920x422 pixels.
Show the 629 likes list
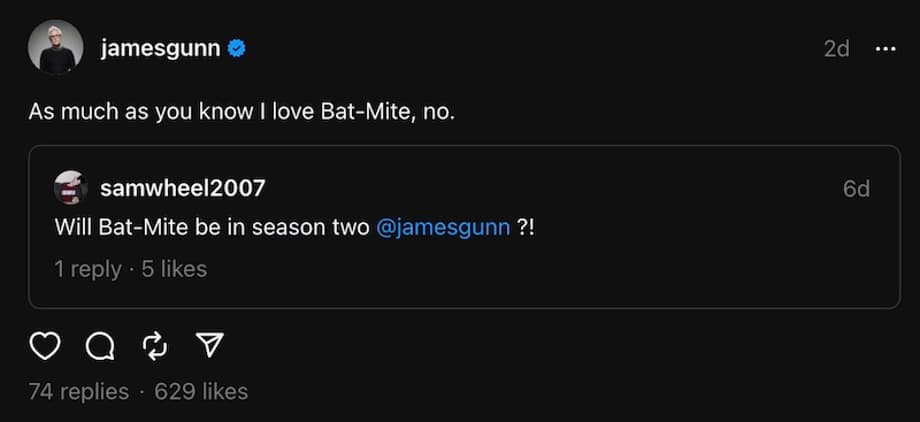(201, 391)
